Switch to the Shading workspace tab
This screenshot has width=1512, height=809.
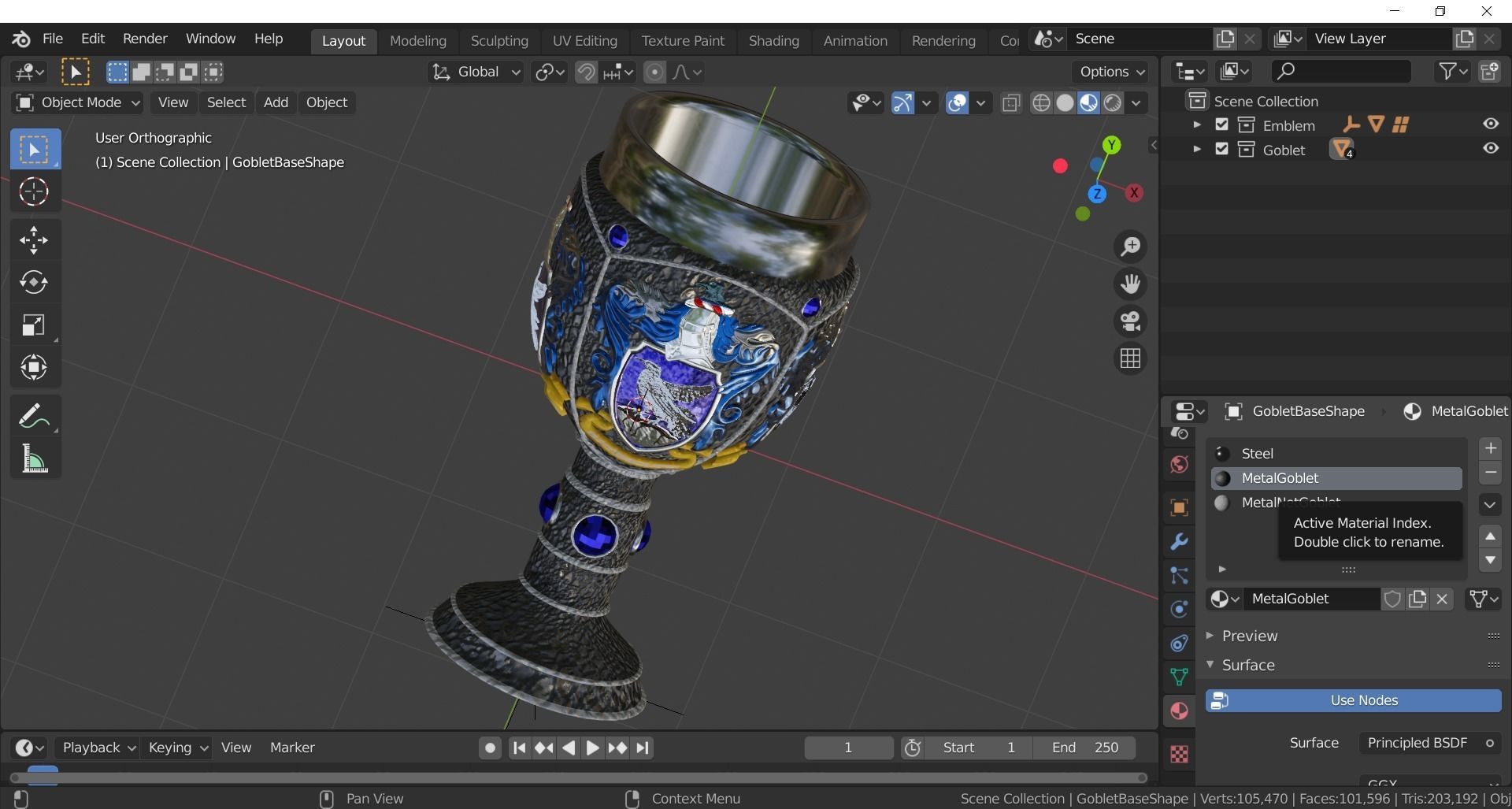pos(773,40)
